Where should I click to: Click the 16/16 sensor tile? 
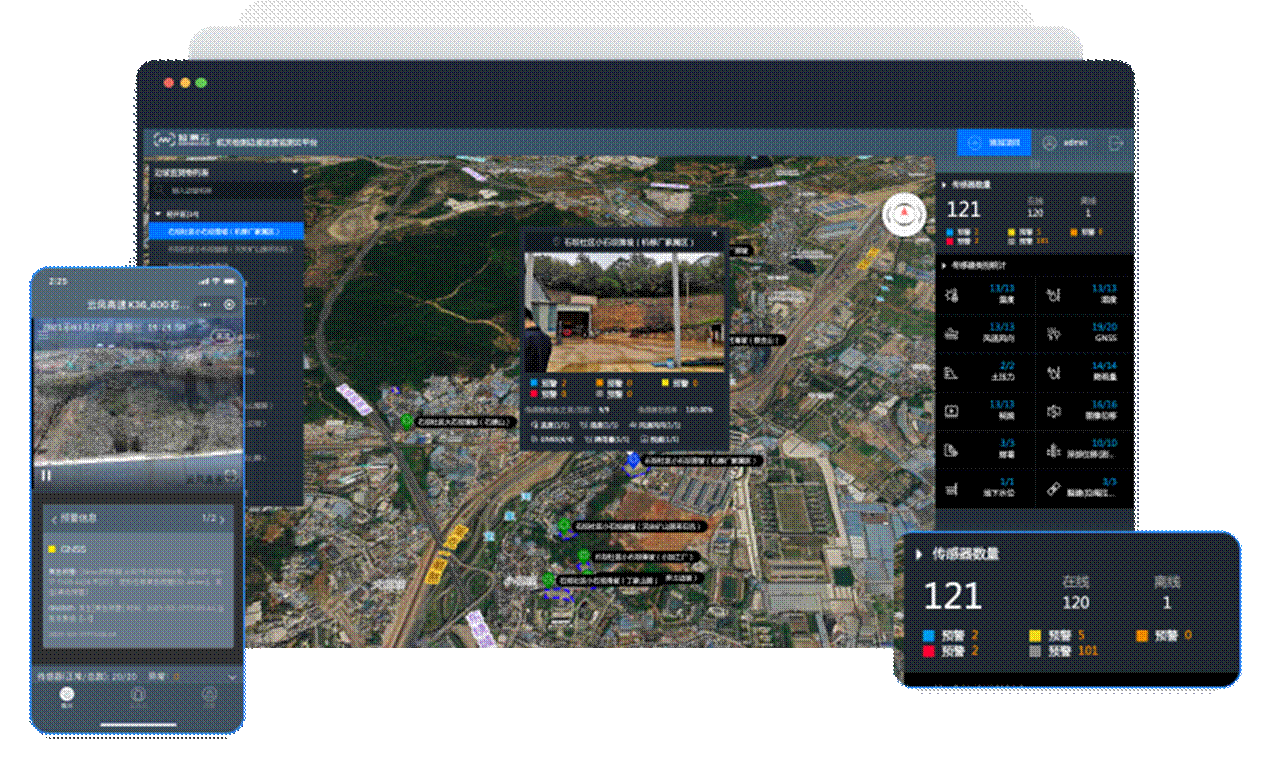point(1084,409)
